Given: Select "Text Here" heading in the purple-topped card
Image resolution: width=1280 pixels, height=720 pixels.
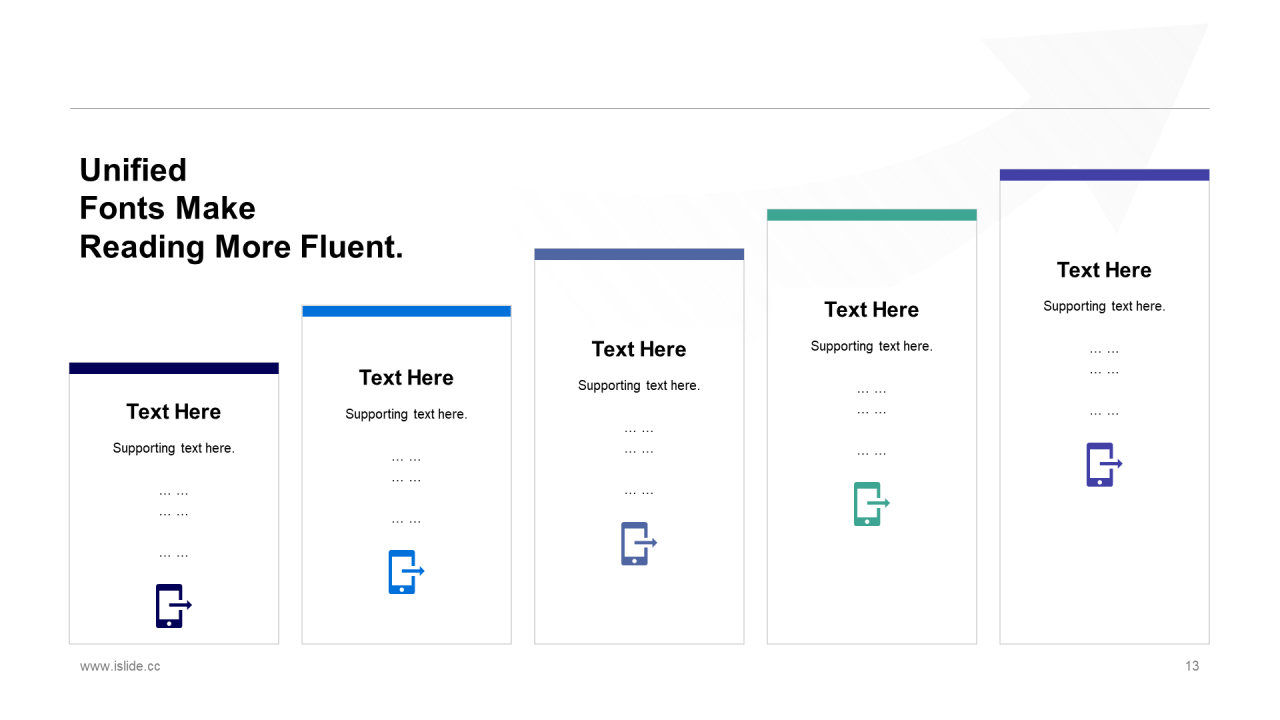Looking at the screenshot, I should click(1104, 270).
